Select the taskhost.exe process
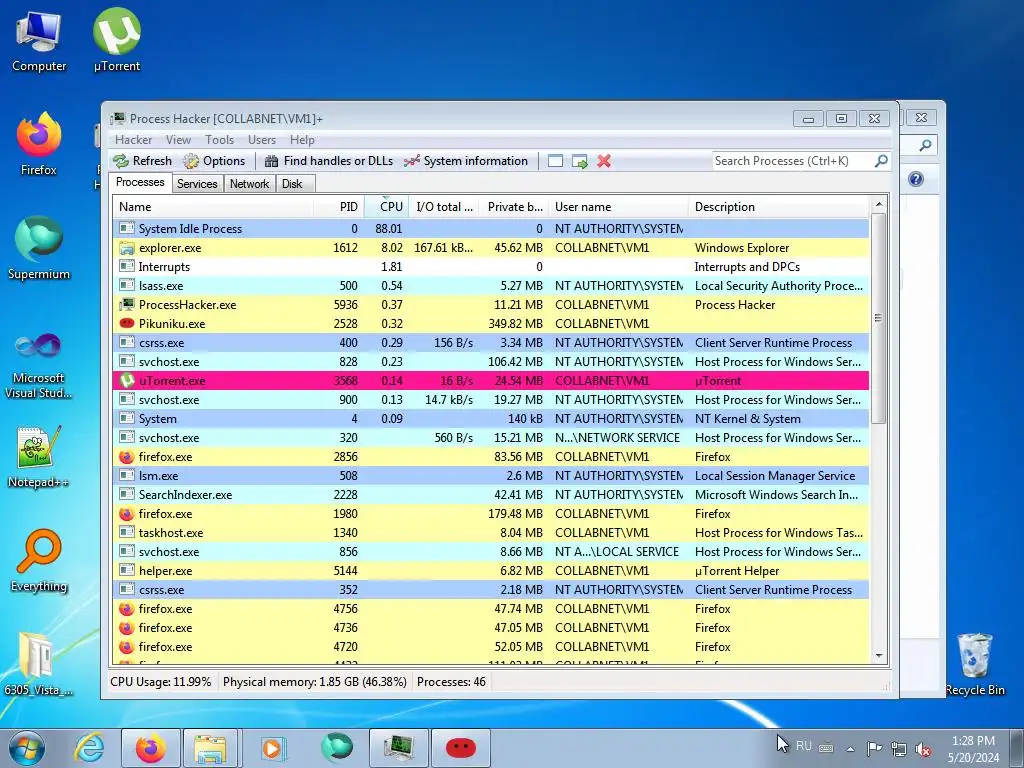 point(491,533)
